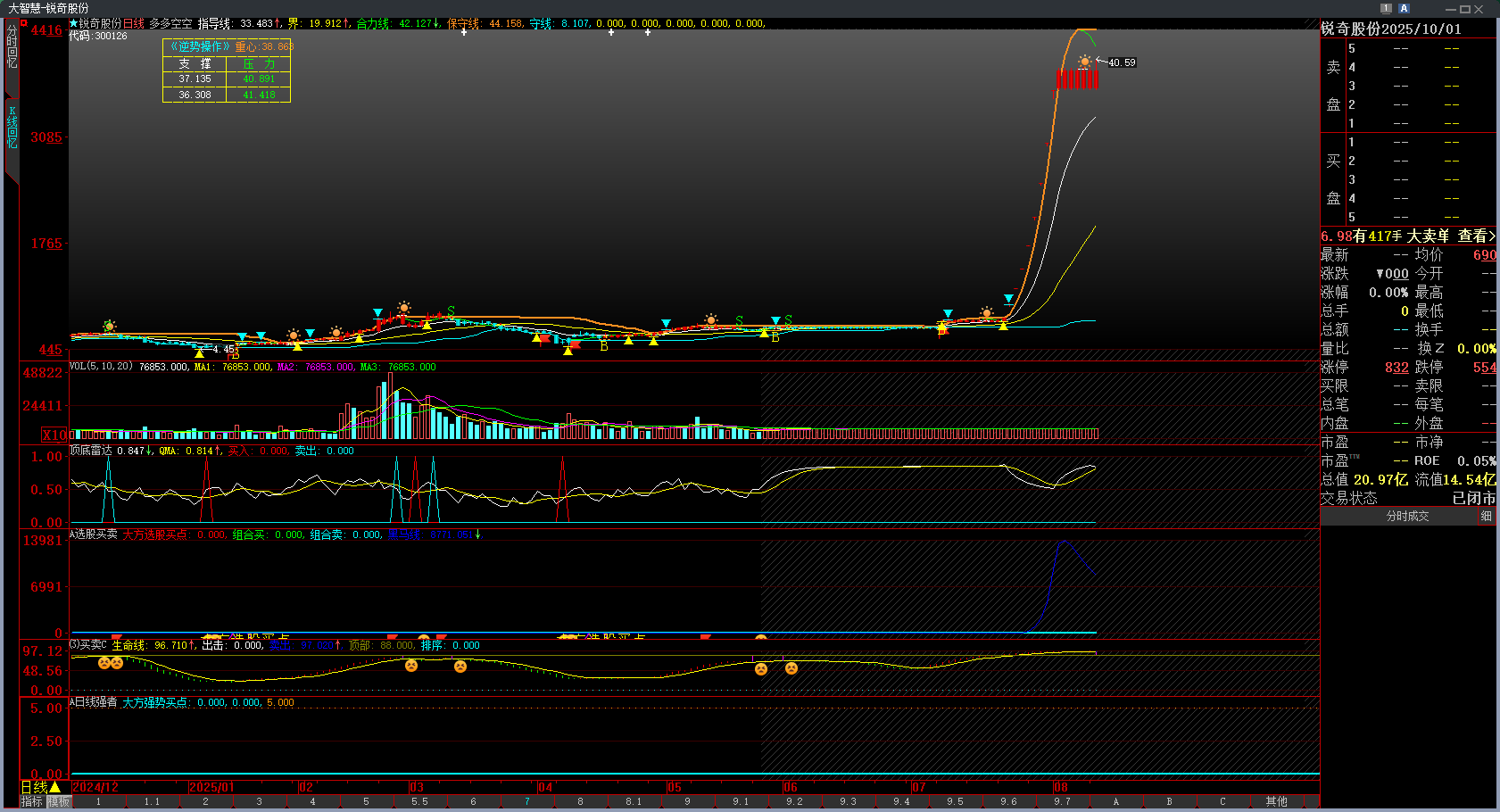Viewport: 1500px width, 812px height.
Task: Click the 顶底雷达 indicator label
Action: pyautogui.click(x=91, y=451)
